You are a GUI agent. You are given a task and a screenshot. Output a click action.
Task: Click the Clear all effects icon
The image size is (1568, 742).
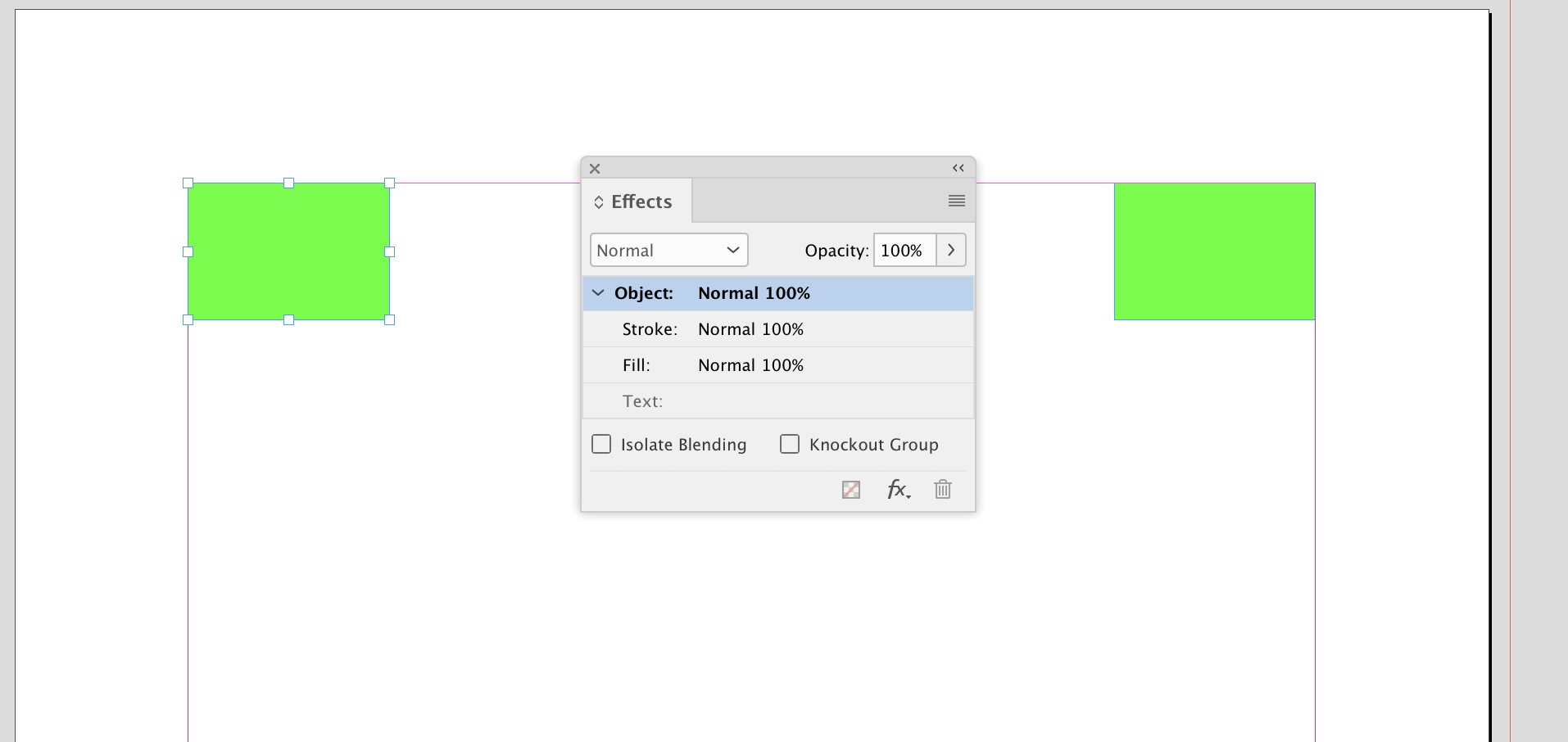tap(850, 489)
